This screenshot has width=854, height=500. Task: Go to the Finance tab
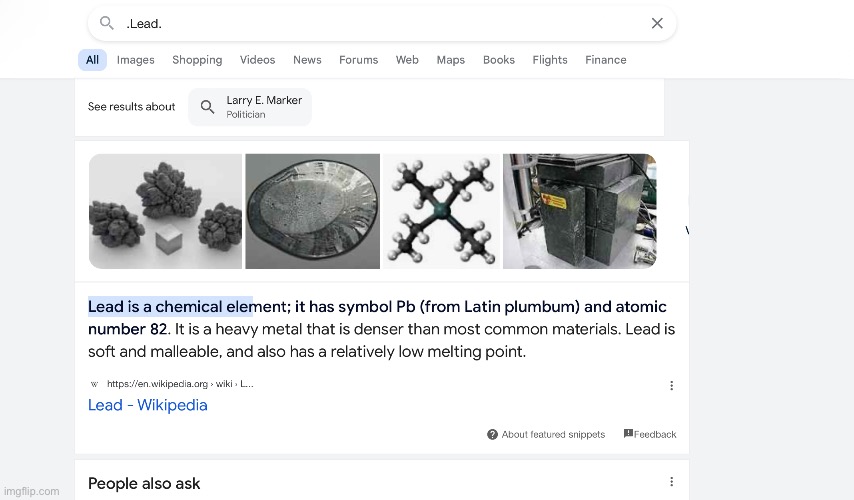coord(606,60)
